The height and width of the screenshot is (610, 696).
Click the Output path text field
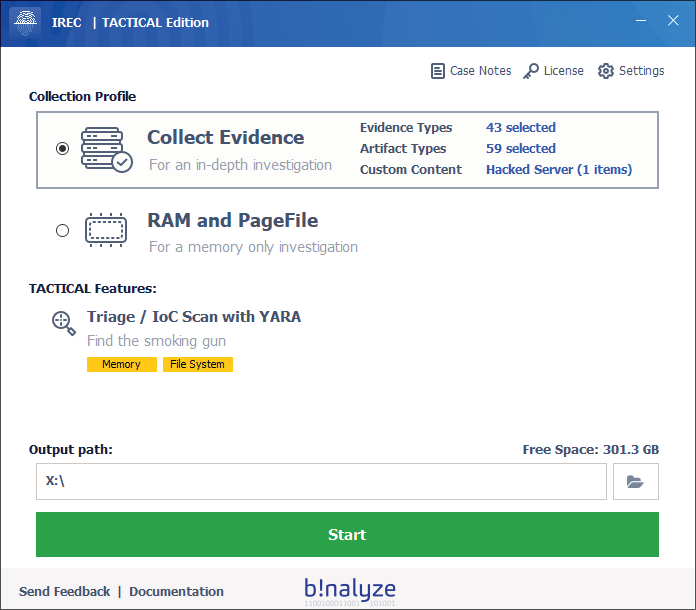pyautogui.click(x=321, y=482)
